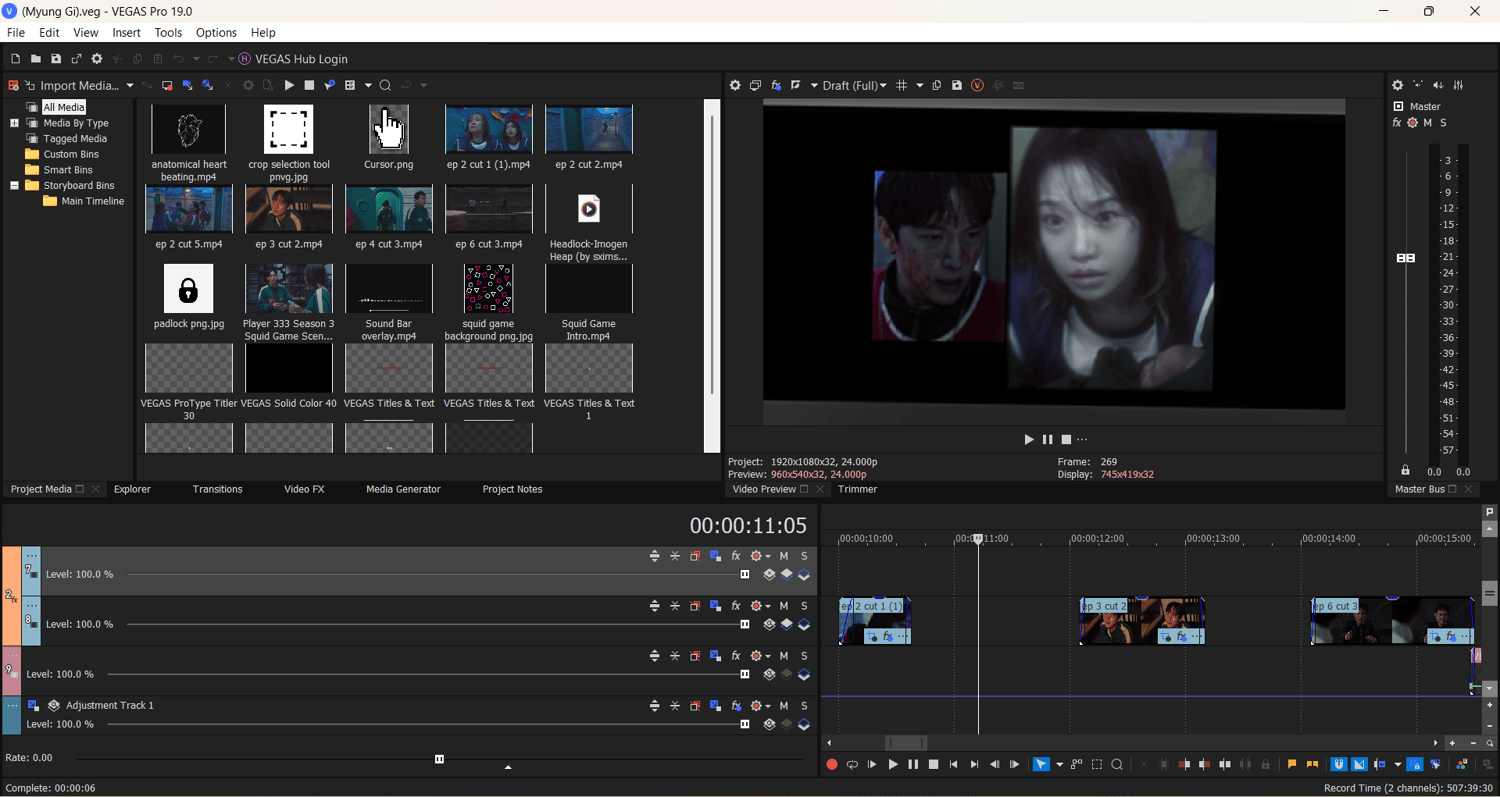Start capture video in Project Media toolbar
1500x797 pixels.
tap(168, 86)
